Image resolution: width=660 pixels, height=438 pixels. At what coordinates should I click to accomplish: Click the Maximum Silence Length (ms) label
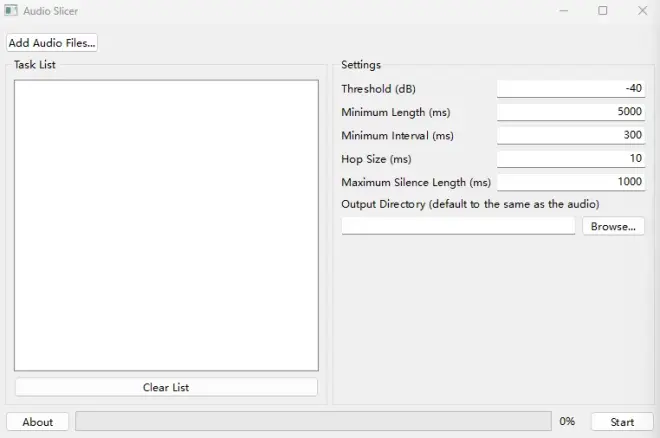[416, 183]
